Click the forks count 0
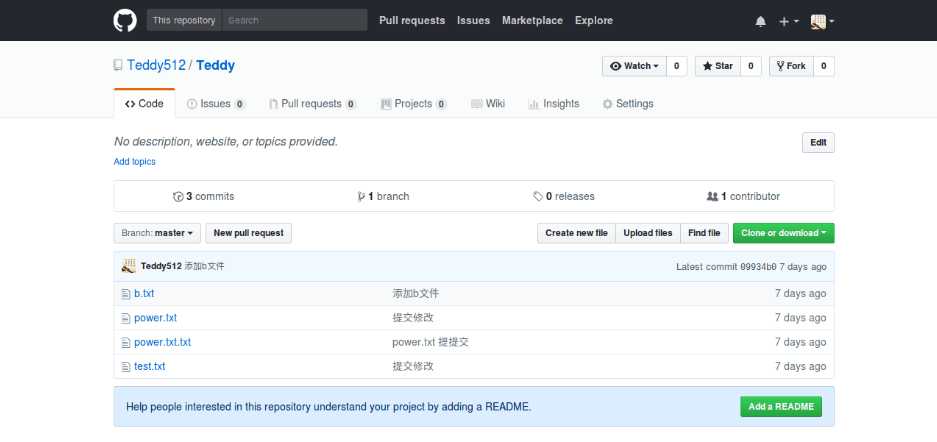This screenshot has width=937, height=442. (x=824, y=66)
